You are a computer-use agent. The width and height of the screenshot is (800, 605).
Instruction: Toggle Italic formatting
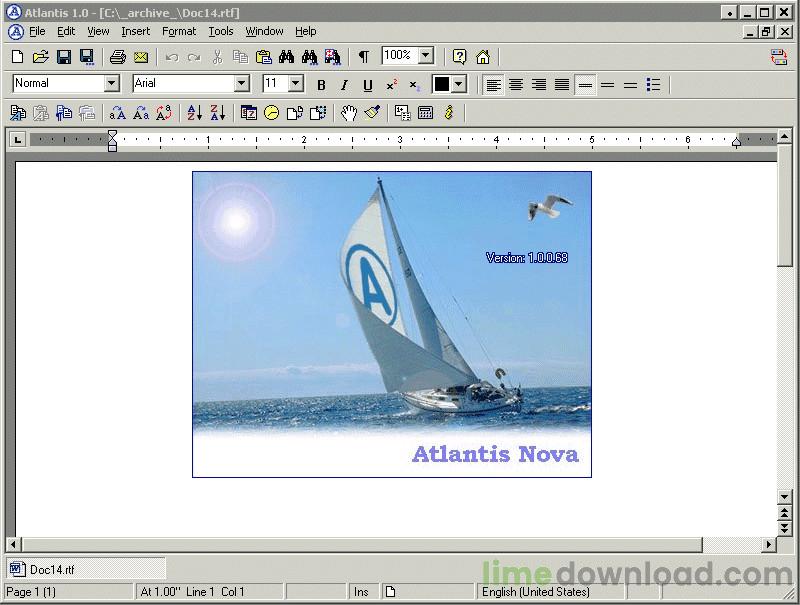(x=344, y=85)
